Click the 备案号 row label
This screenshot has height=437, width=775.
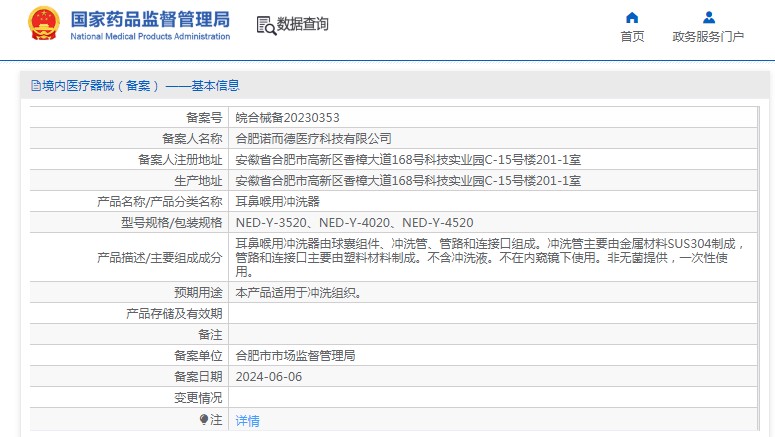pyautogui.click(x=204, y=118)
